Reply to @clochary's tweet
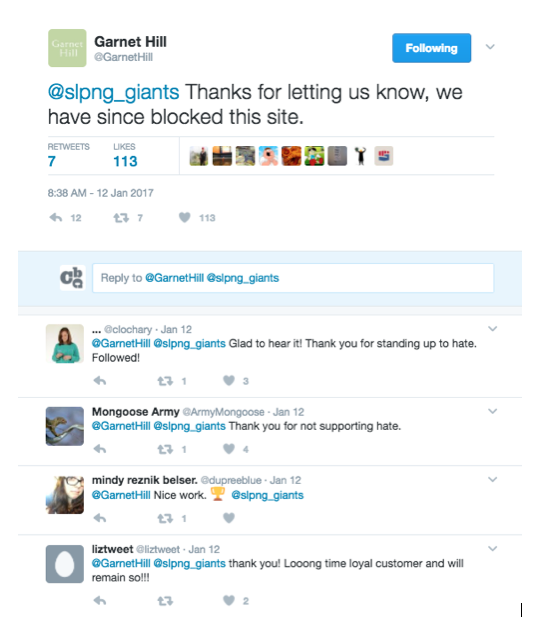The height and width of the screenshot is (621, 537). click(x=100, y=381)
